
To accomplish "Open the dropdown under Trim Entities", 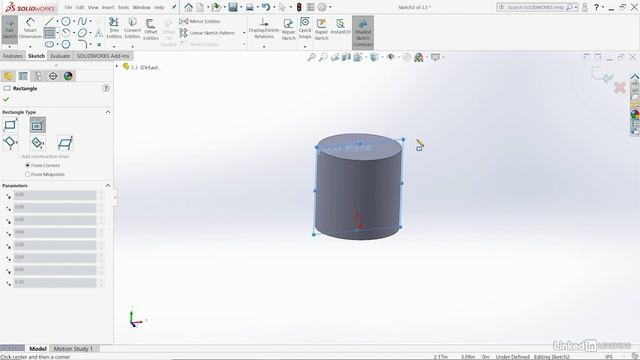I will (x=114, y=46).
